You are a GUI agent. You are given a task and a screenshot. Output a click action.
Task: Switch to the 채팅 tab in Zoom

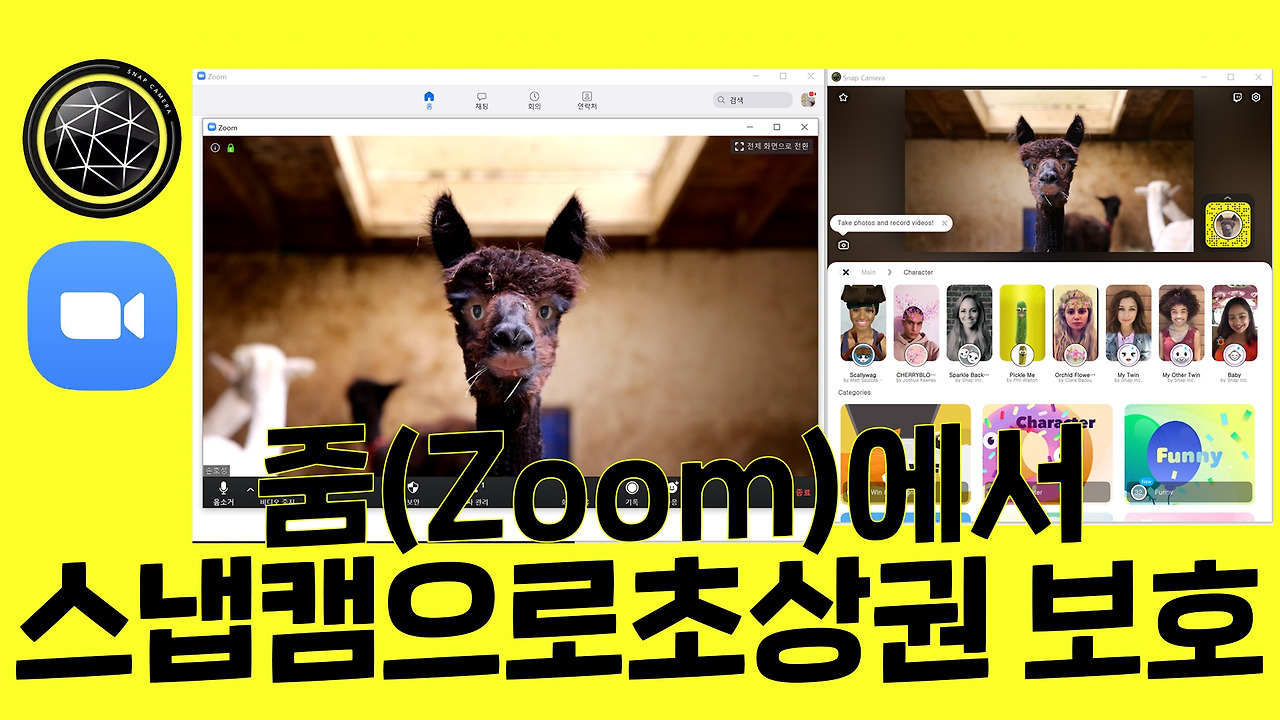click(x=481, y=97)
